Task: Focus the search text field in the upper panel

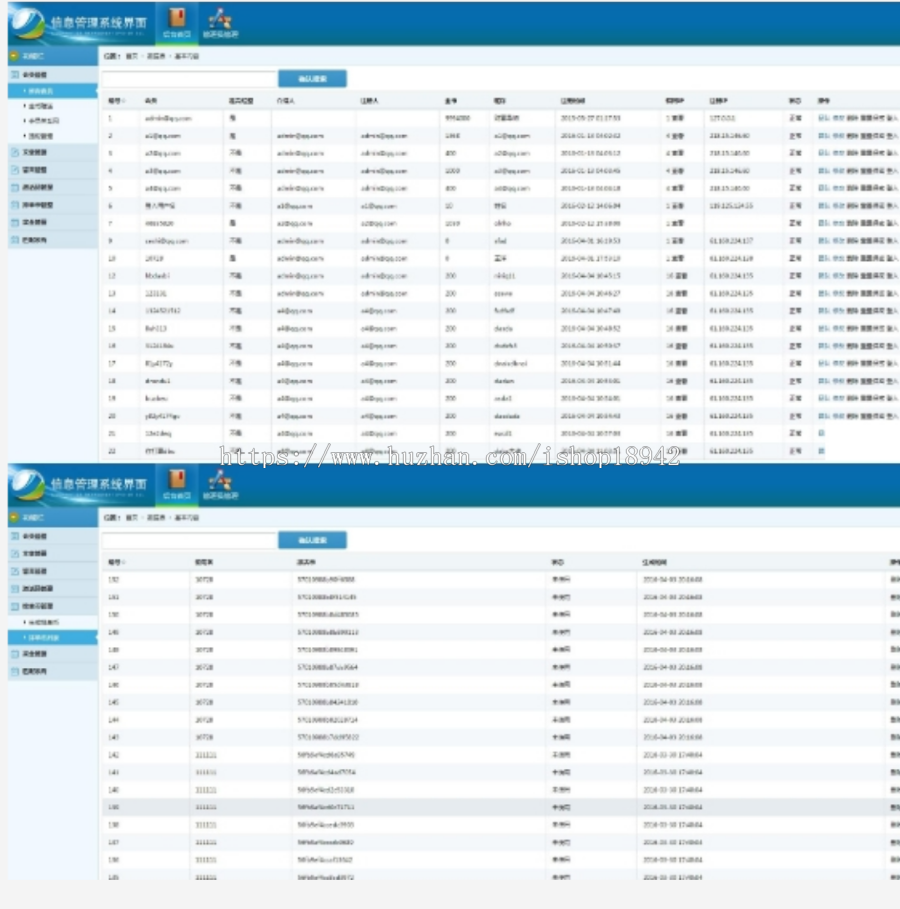Action: 189,79
